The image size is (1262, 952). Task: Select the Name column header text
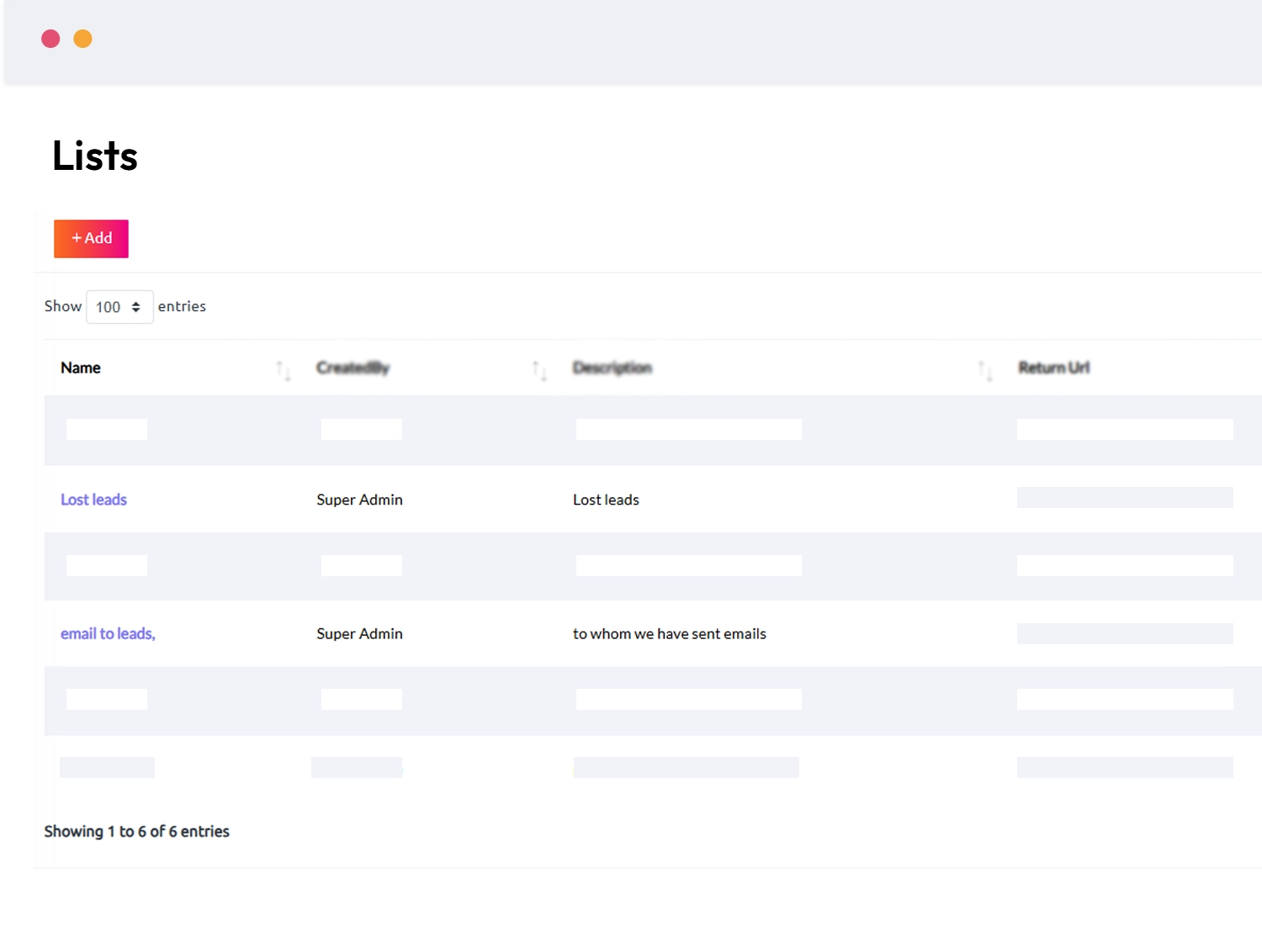click(x=81, y=368)
